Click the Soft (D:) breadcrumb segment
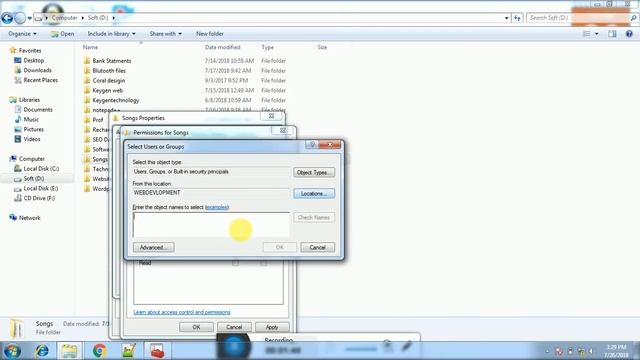The width and height of the screenshot is (640, 360). tap(98, 18)
